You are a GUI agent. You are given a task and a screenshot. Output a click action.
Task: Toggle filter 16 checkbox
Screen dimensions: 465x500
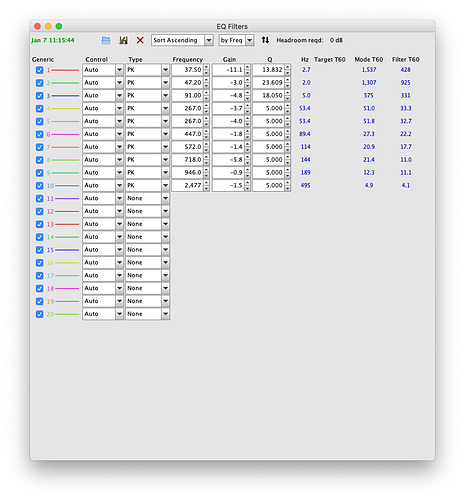(x=40, y=263)
